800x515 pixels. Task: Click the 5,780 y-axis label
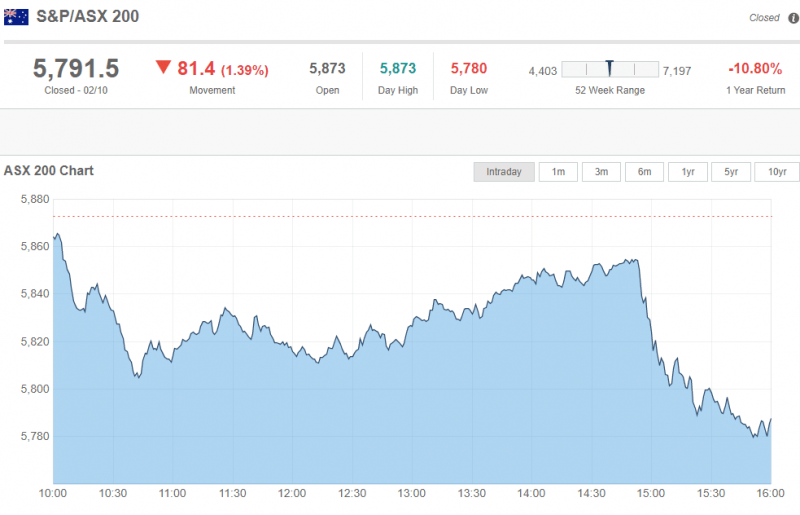[35, 436]
